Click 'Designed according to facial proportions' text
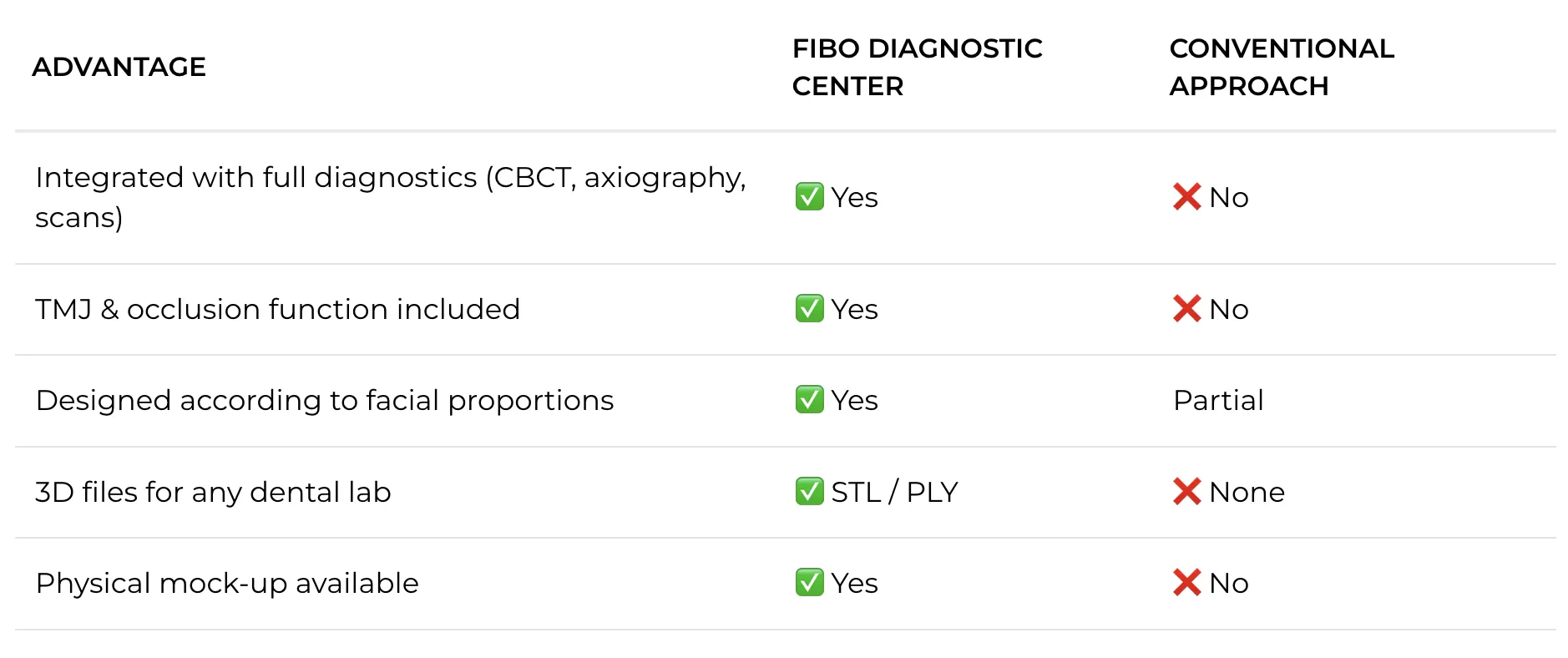The image size is (1568, 658). point(325,401)
